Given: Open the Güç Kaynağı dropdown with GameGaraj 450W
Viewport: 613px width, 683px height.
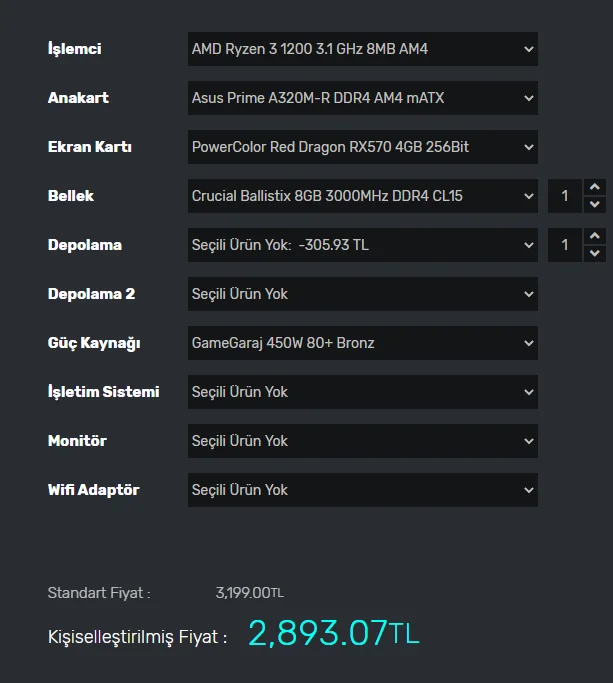Looking at the screenshot, I should (362, 343).
